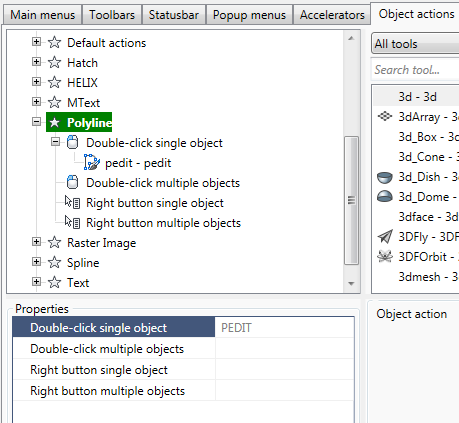Expand the Raster Image node
459x423 pixels.
[x=36, y=242]
